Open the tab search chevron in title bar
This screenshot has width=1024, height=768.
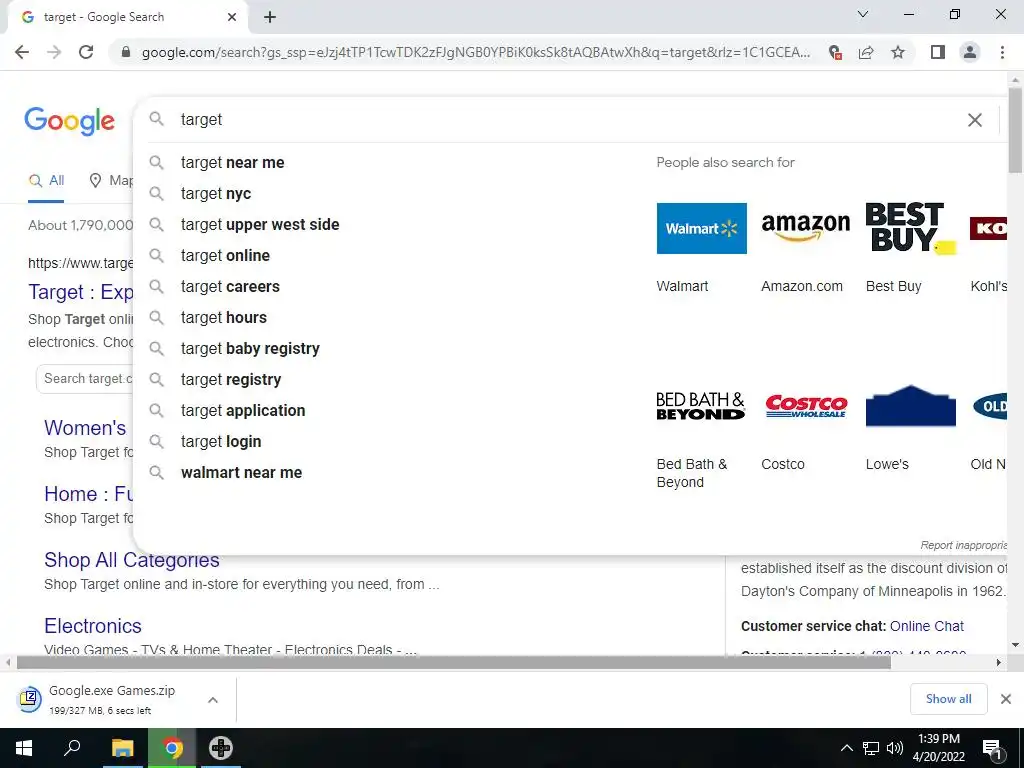(x=863, y=14)
